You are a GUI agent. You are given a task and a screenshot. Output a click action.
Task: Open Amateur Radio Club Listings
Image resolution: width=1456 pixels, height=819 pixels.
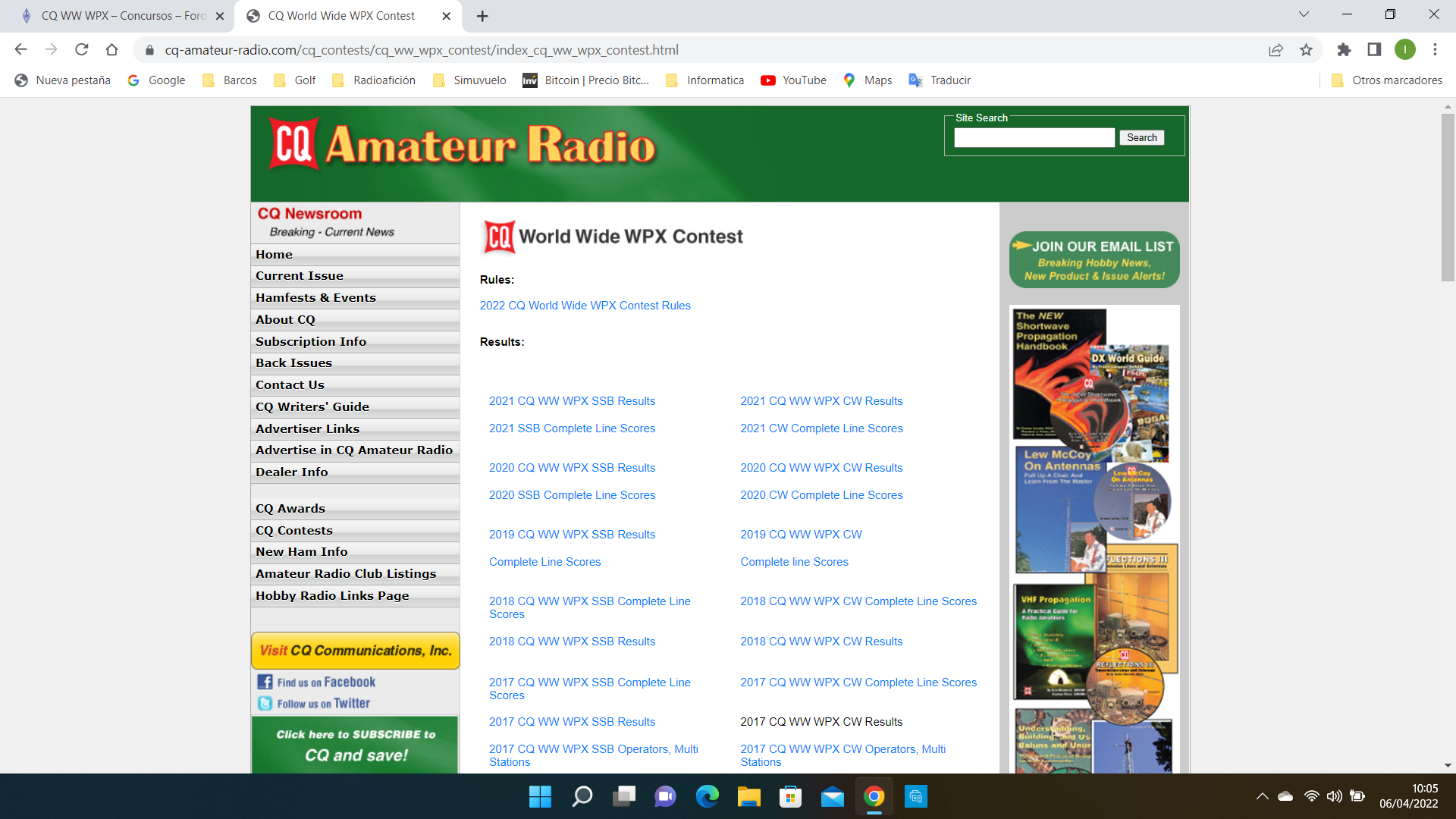[x=355, y=574]
